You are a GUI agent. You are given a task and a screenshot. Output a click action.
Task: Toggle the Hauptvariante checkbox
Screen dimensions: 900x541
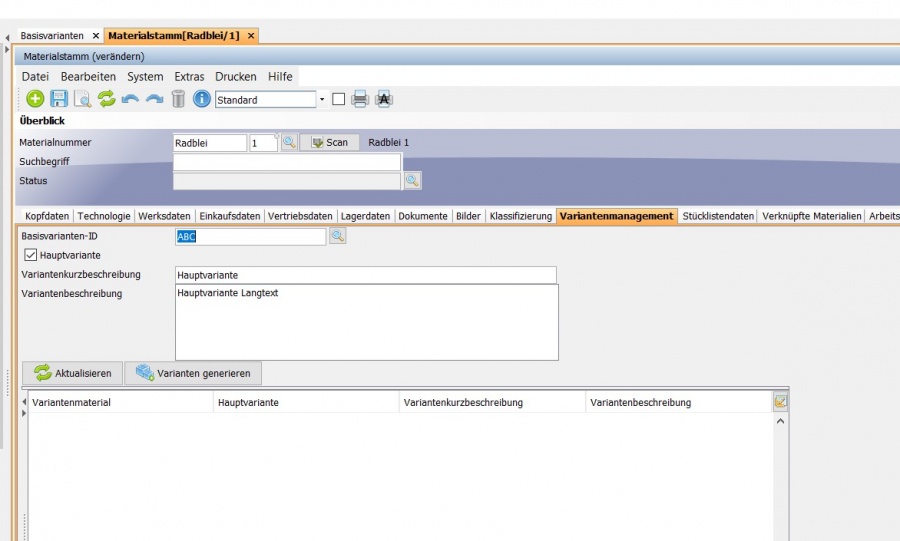(31, 255)
